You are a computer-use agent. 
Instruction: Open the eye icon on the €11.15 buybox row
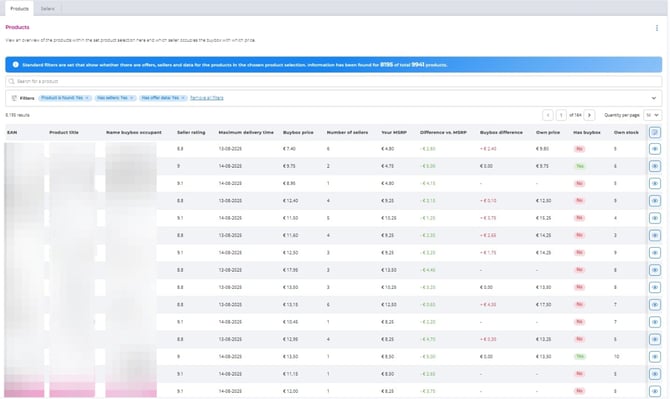654,374
